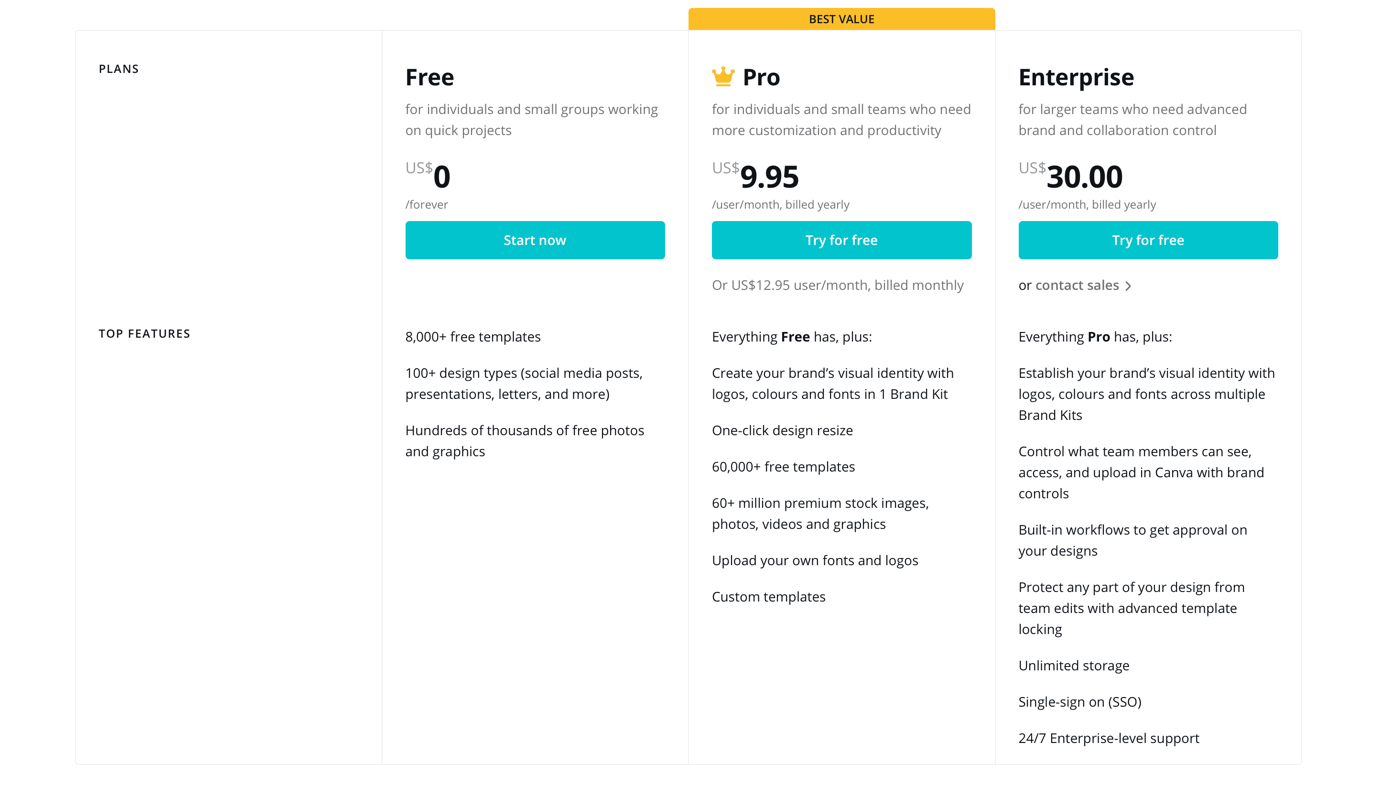Click Try for free under Pro
1377x792 pixels.
point(841,240)
